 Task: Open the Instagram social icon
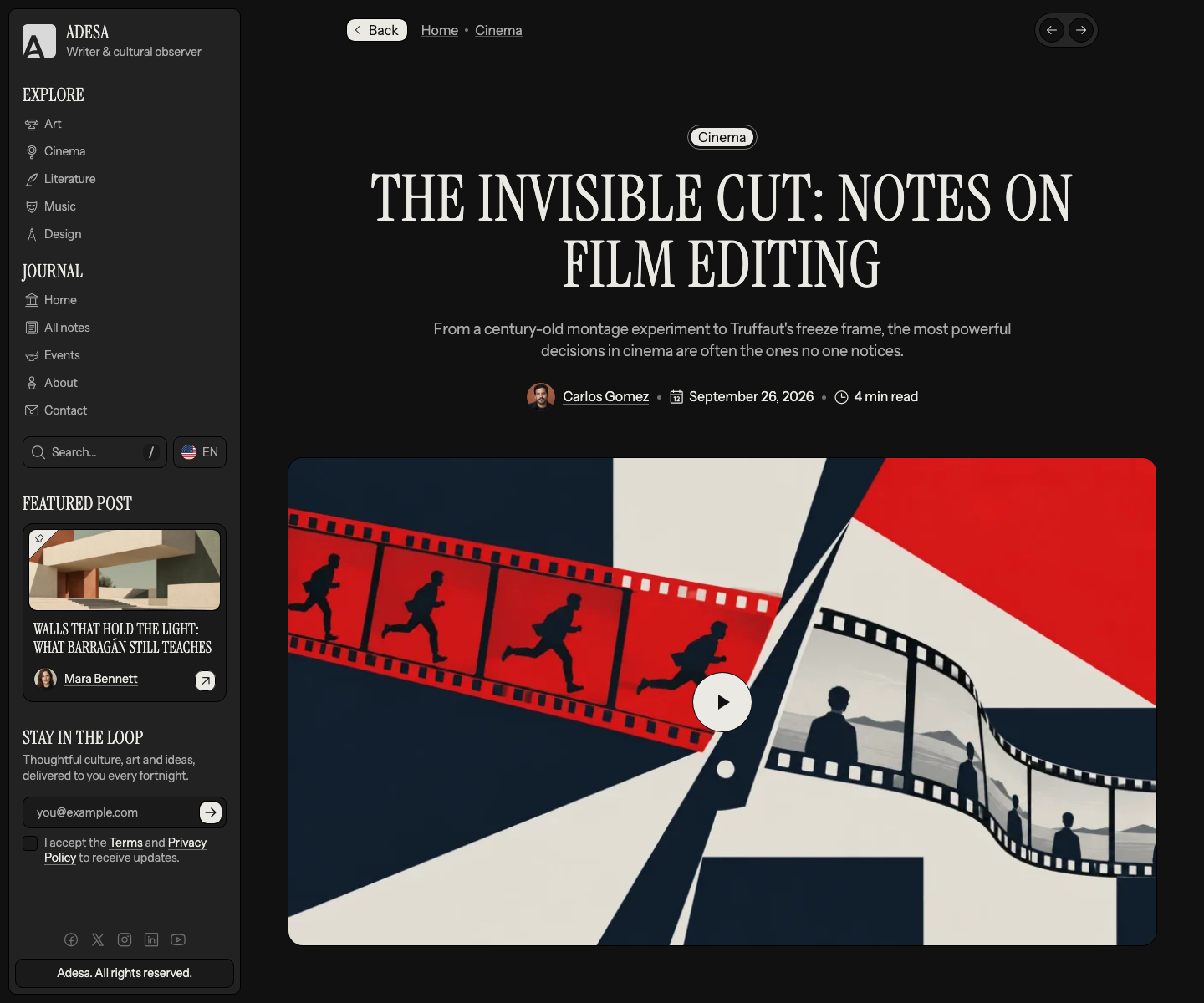point(125,939)
